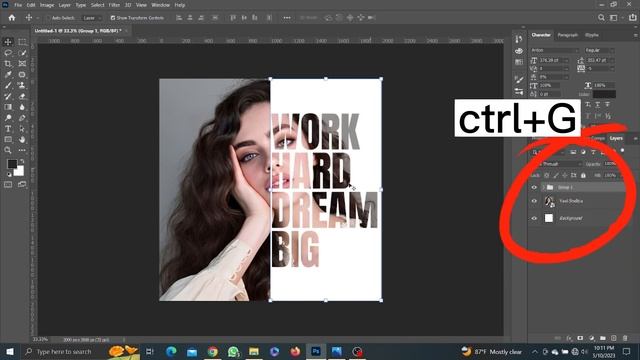The height and width of the screenshot is (360, 640).
Task: Create new group from Layers footer
Action: [602, 338]
